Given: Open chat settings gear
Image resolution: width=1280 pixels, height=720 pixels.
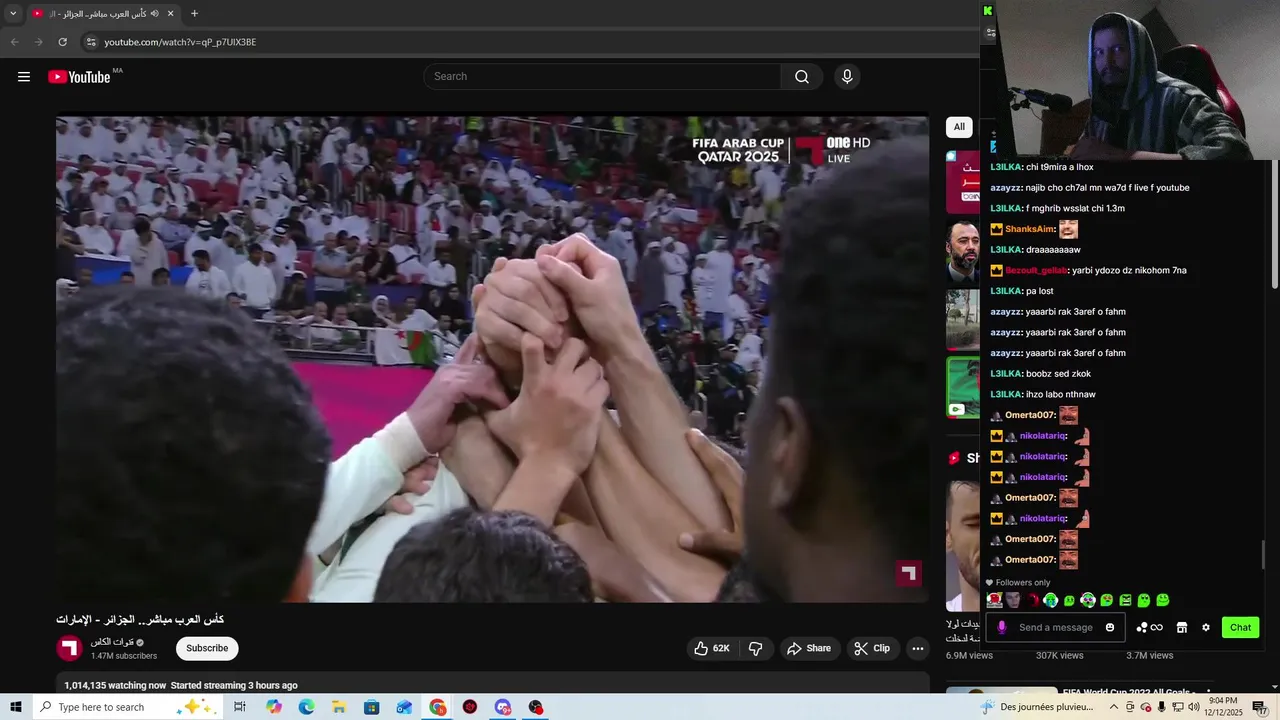Looking at the screenshot, I should pos(1206,627).
